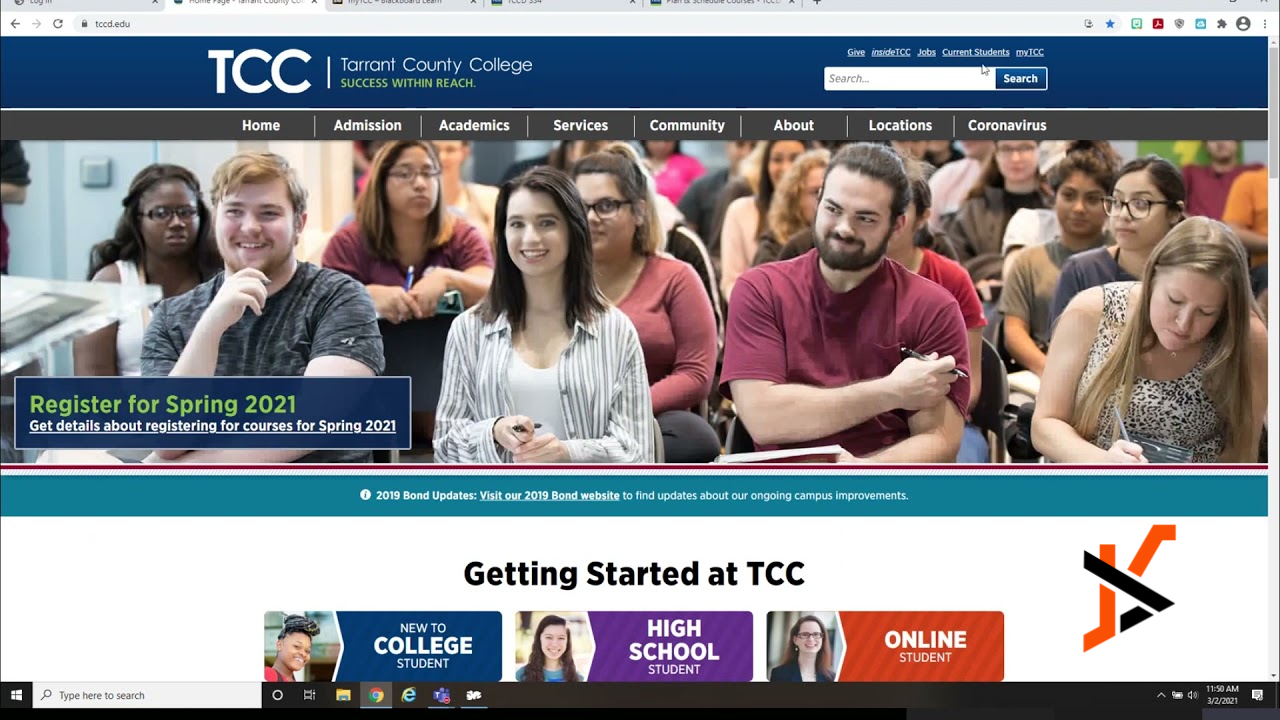Screen dimensions: 1280x720
Task: Open Internet Explorer from the taskbar
Action: pos(408,695)
